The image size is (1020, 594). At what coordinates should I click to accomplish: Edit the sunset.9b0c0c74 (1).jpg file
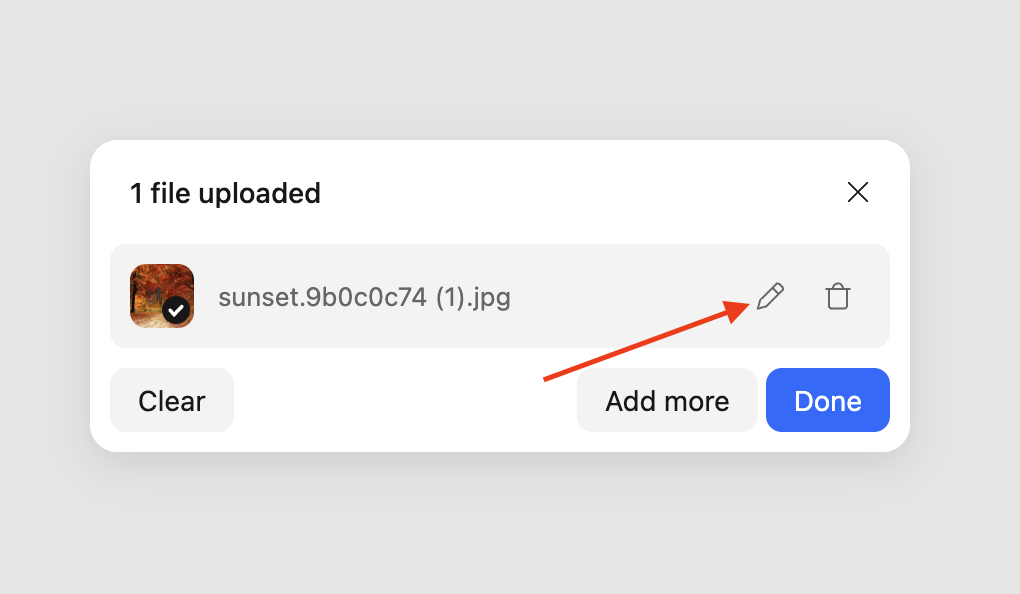click(x=769, y=296)
